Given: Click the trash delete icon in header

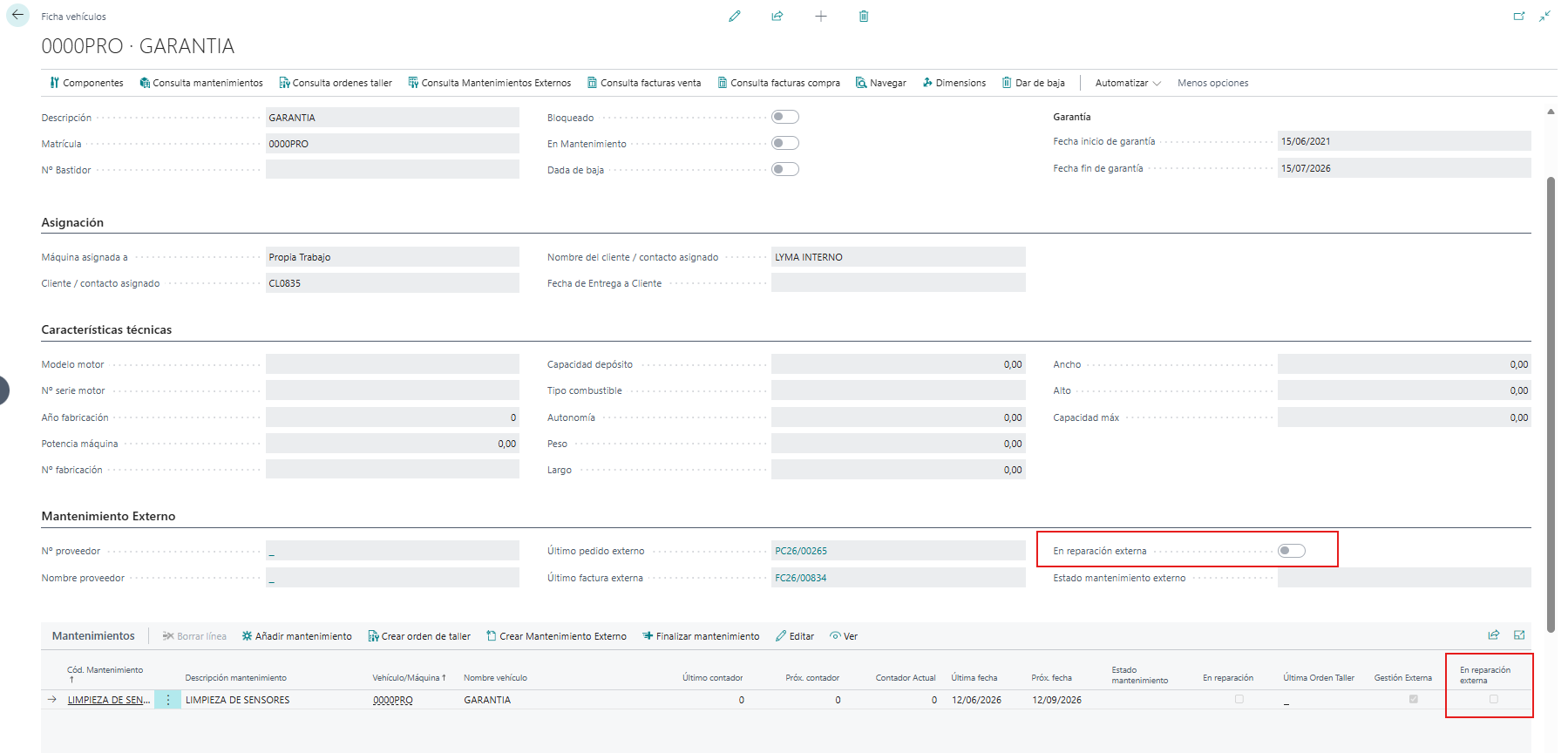Looking at the screenshot, I should click(x=864, y=16).
